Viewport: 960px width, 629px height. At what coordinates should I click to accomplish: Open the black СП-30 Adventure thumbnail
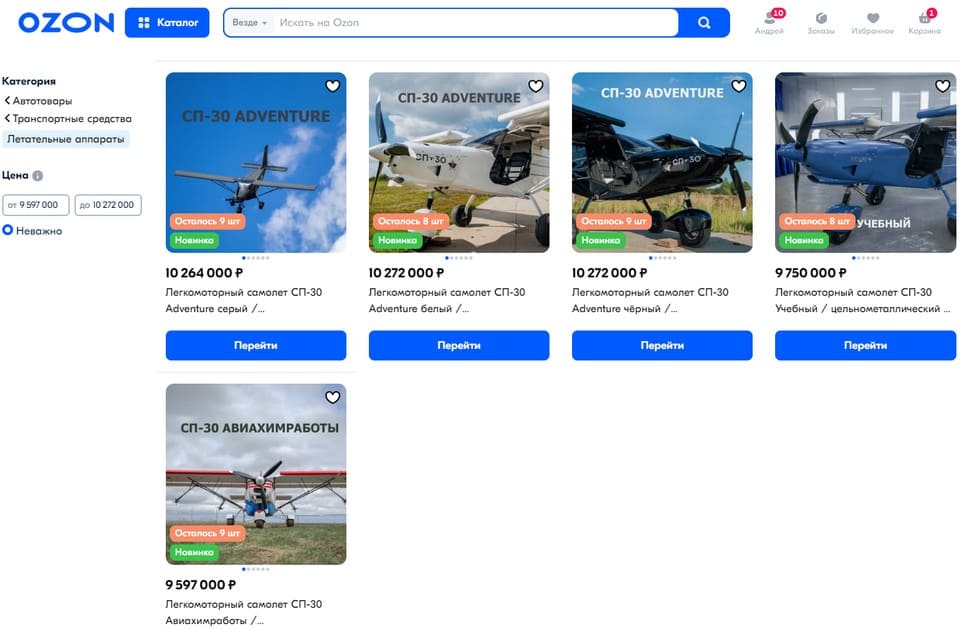[x=662, y=162]
